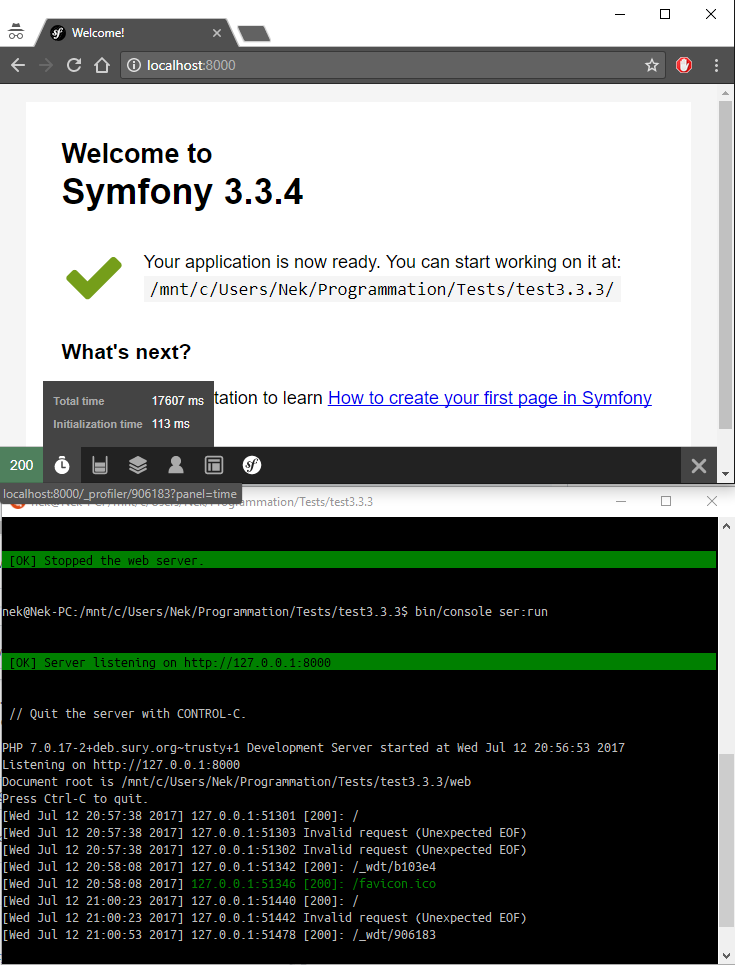Viewport: 735px width, 965px height.
Task: Open the browser home page
Action: 102,65
